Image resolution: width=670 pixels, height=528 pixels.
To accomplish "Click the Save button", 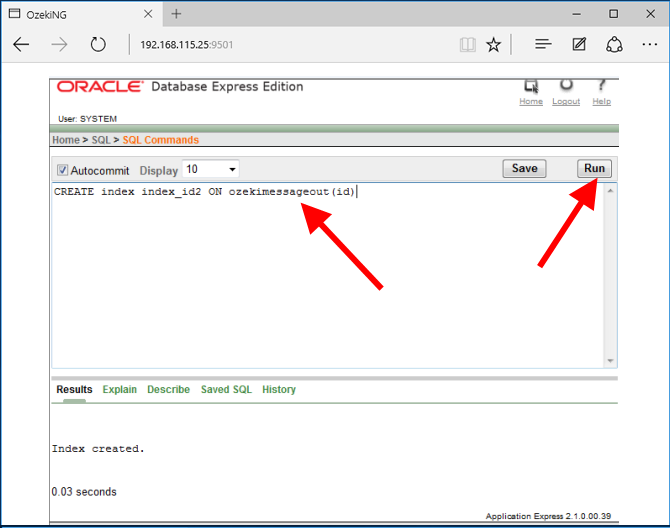I will coord(524,168).
